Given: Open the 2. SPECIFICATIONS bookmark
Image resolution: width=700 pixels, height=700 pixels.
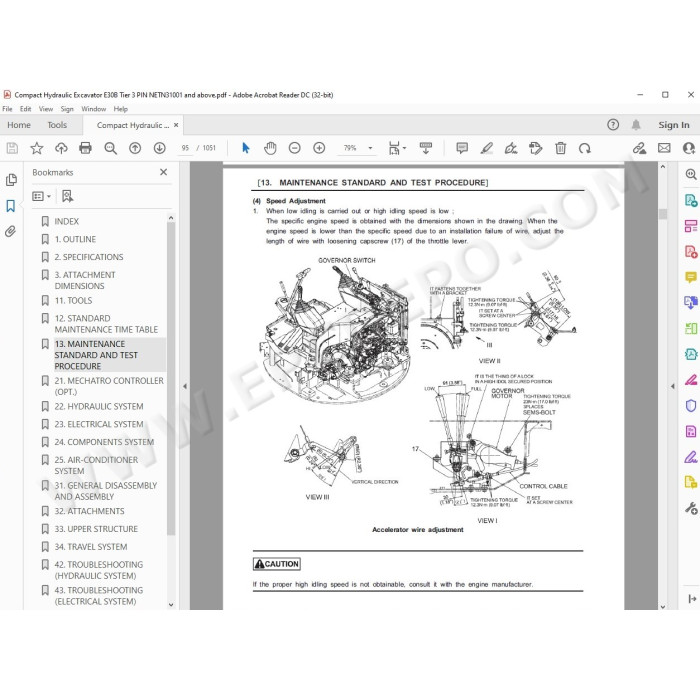Looking at the screenshot, I should pos(89,257).
